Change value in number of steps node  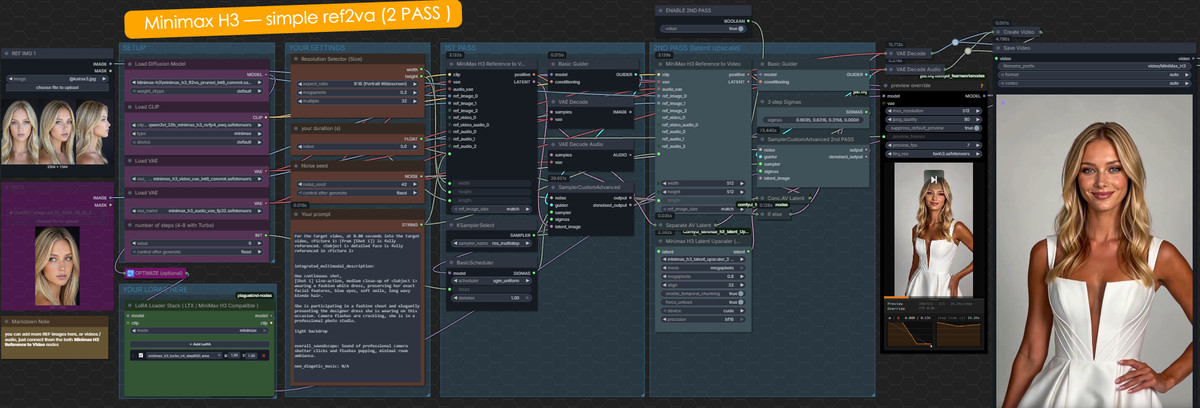tap(195, 244)
